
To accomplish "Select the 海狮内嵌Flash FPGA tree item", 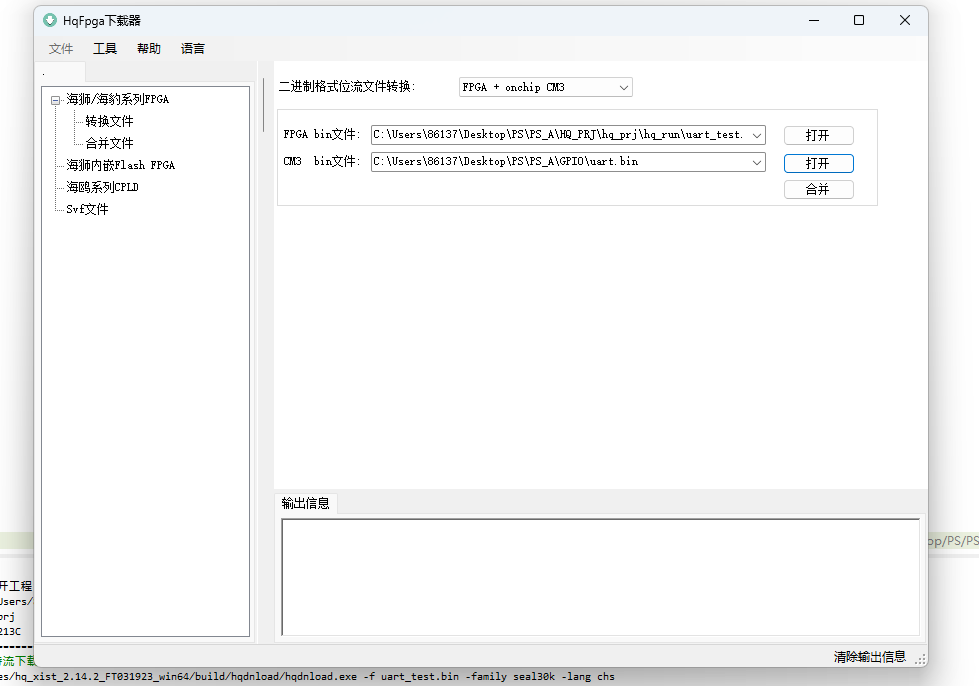I will (120, 165).
